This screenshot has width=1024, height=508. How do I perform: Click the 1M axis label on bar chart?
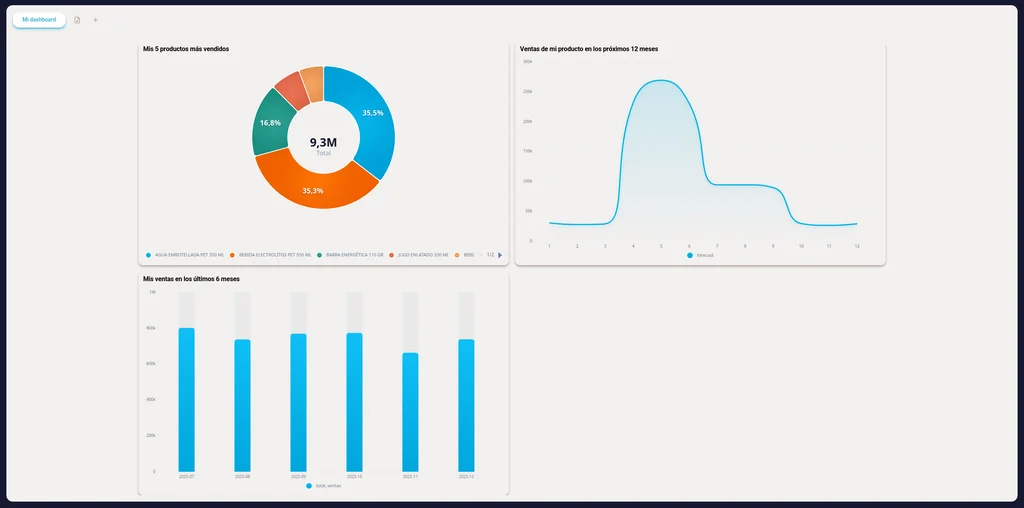click(153, 292)
